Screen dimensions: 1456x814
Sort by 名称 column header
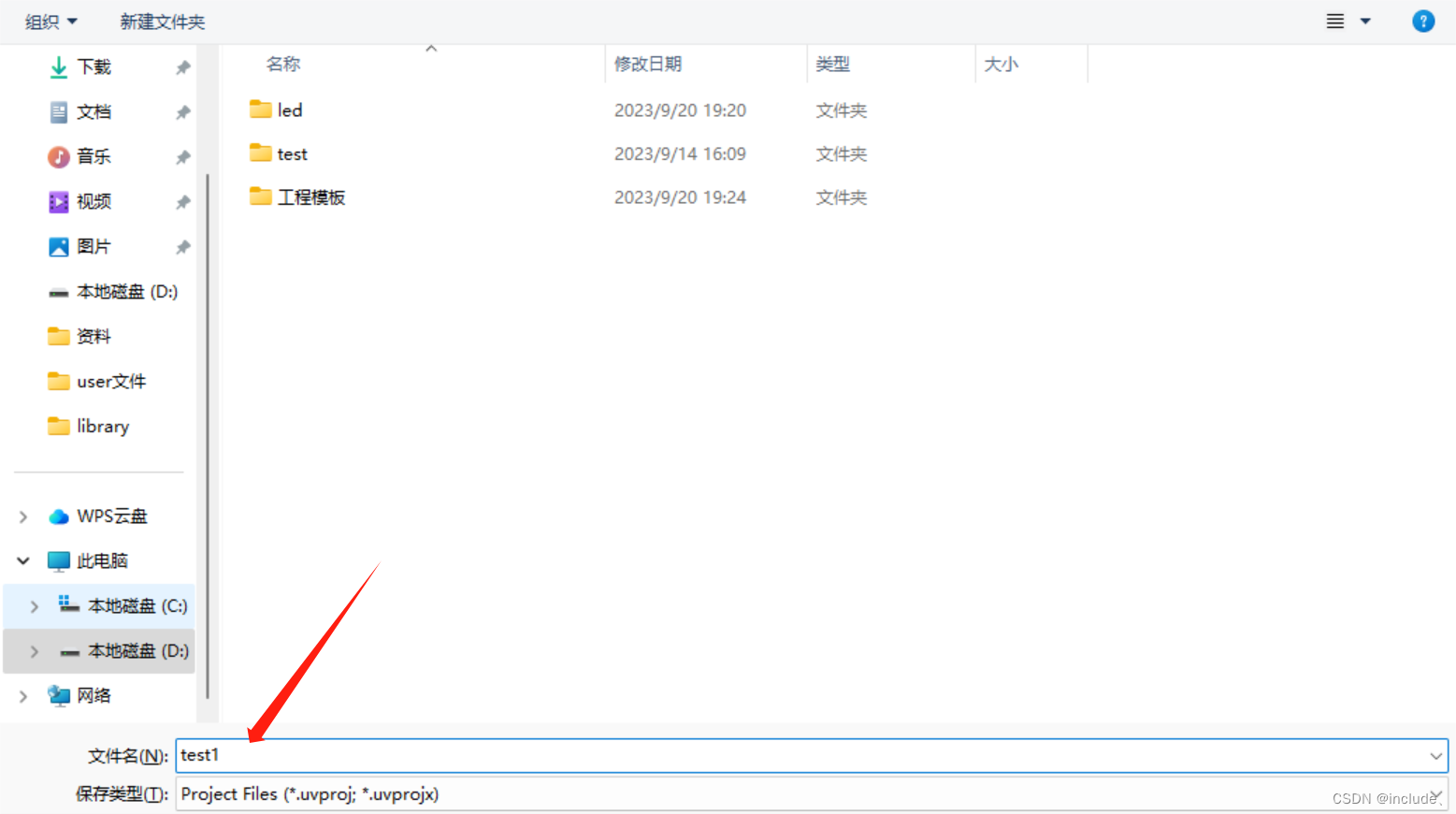283,64
